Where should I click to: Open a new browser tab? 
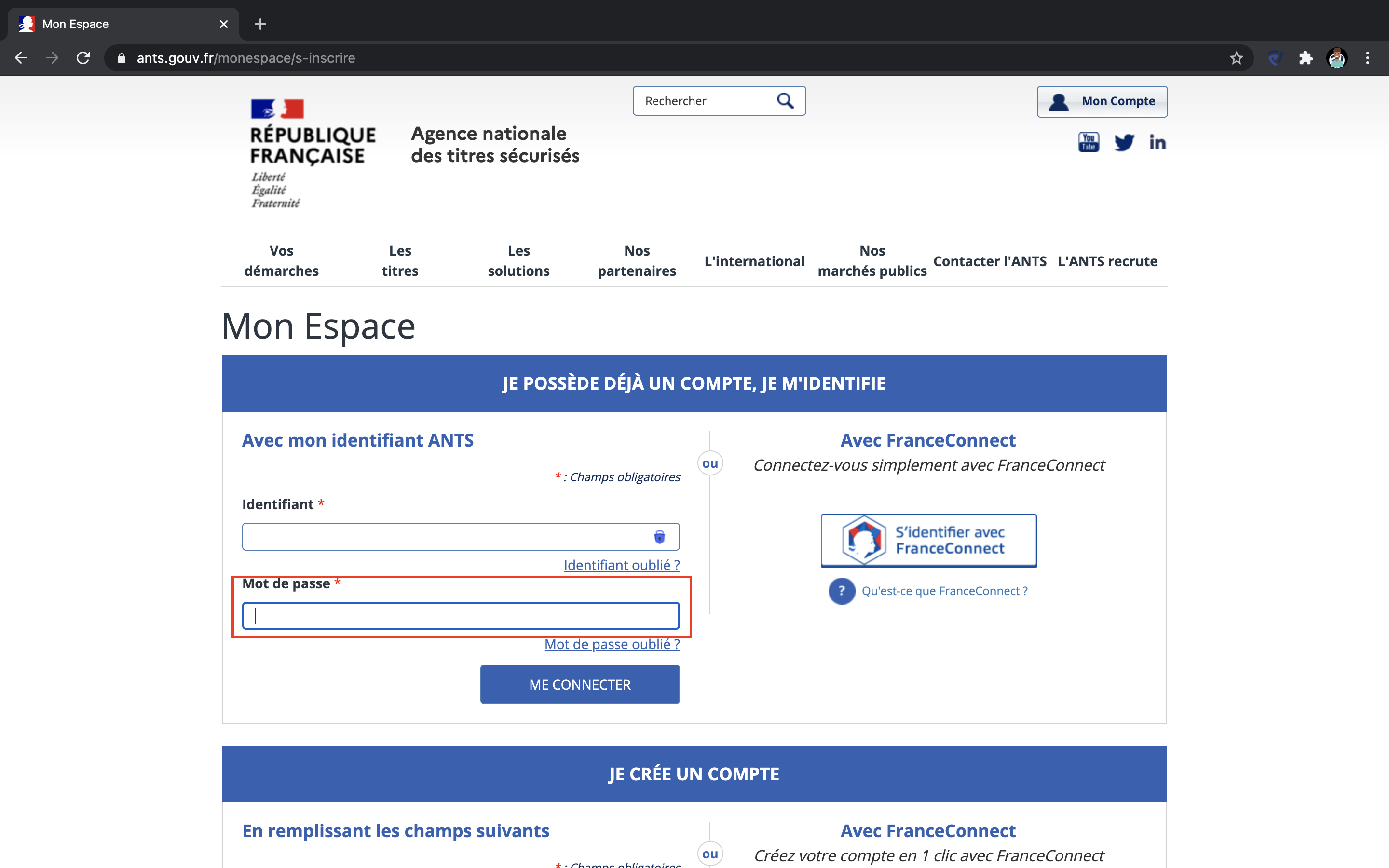260,24
